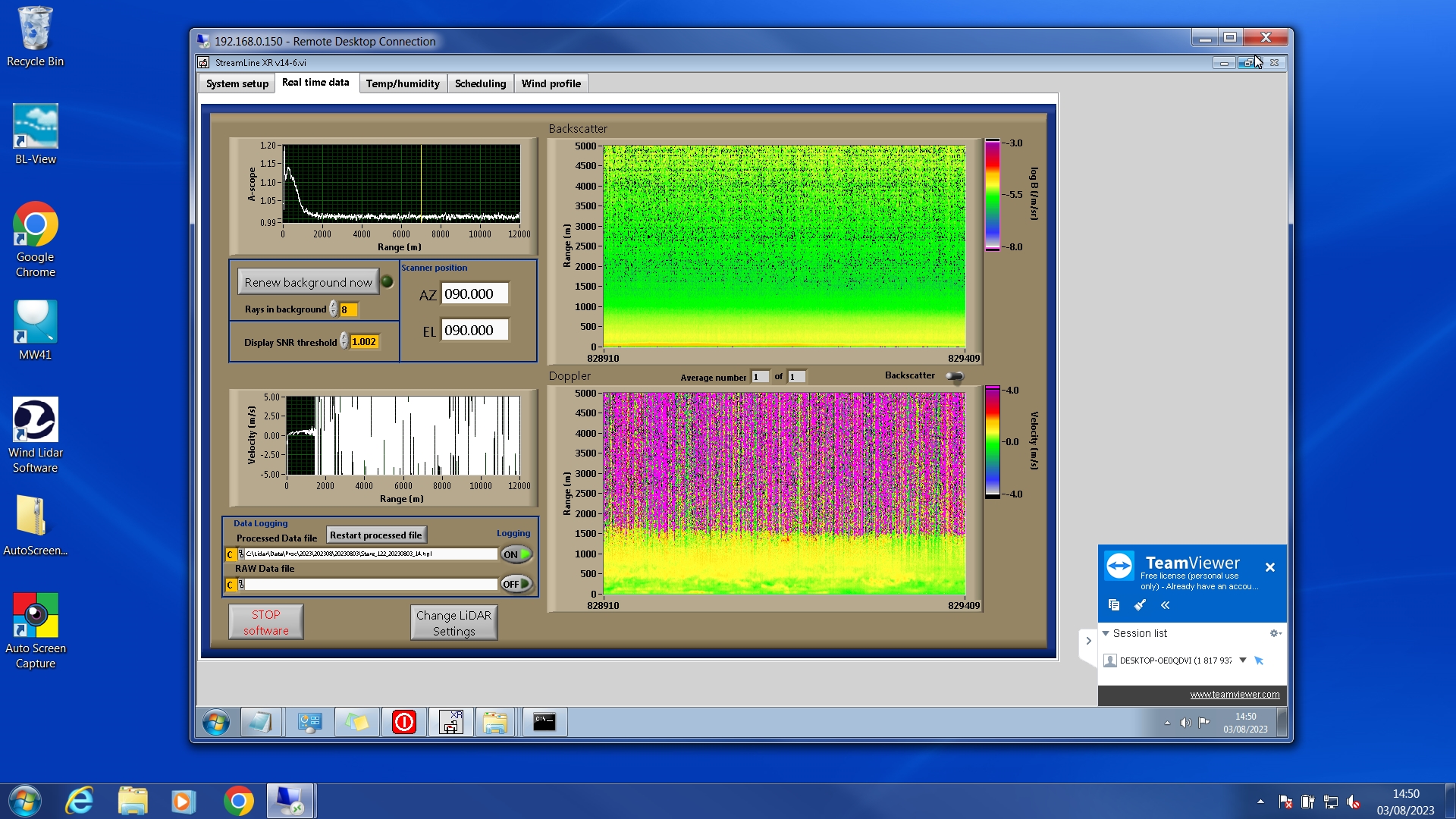
Task: Toggle Processed Data file logging ON switch
Action: [x=516, y=554]
